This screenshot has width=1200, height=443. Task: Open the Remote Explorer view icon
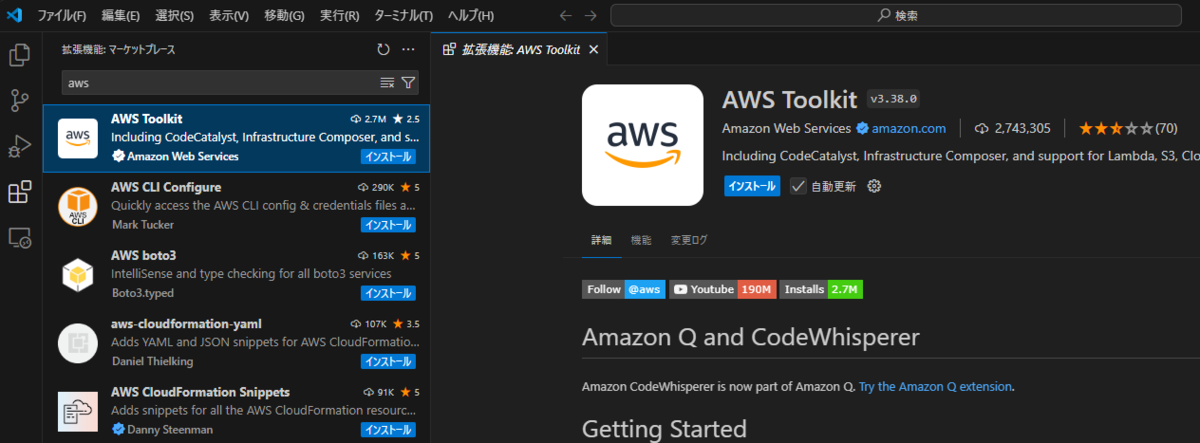(x=19, y=239)
